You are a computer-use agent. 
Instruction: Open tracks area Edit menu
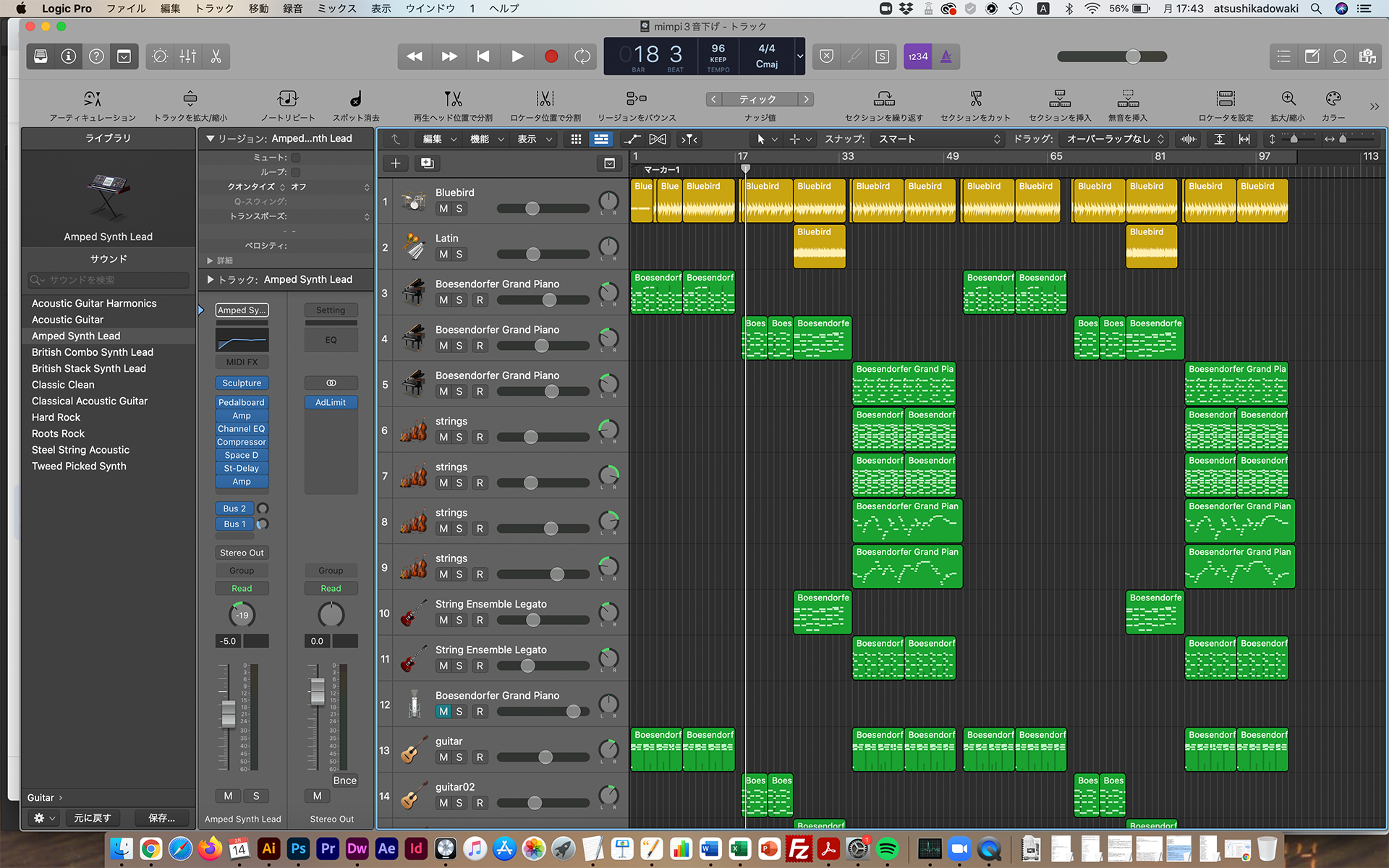pos(439,139)
